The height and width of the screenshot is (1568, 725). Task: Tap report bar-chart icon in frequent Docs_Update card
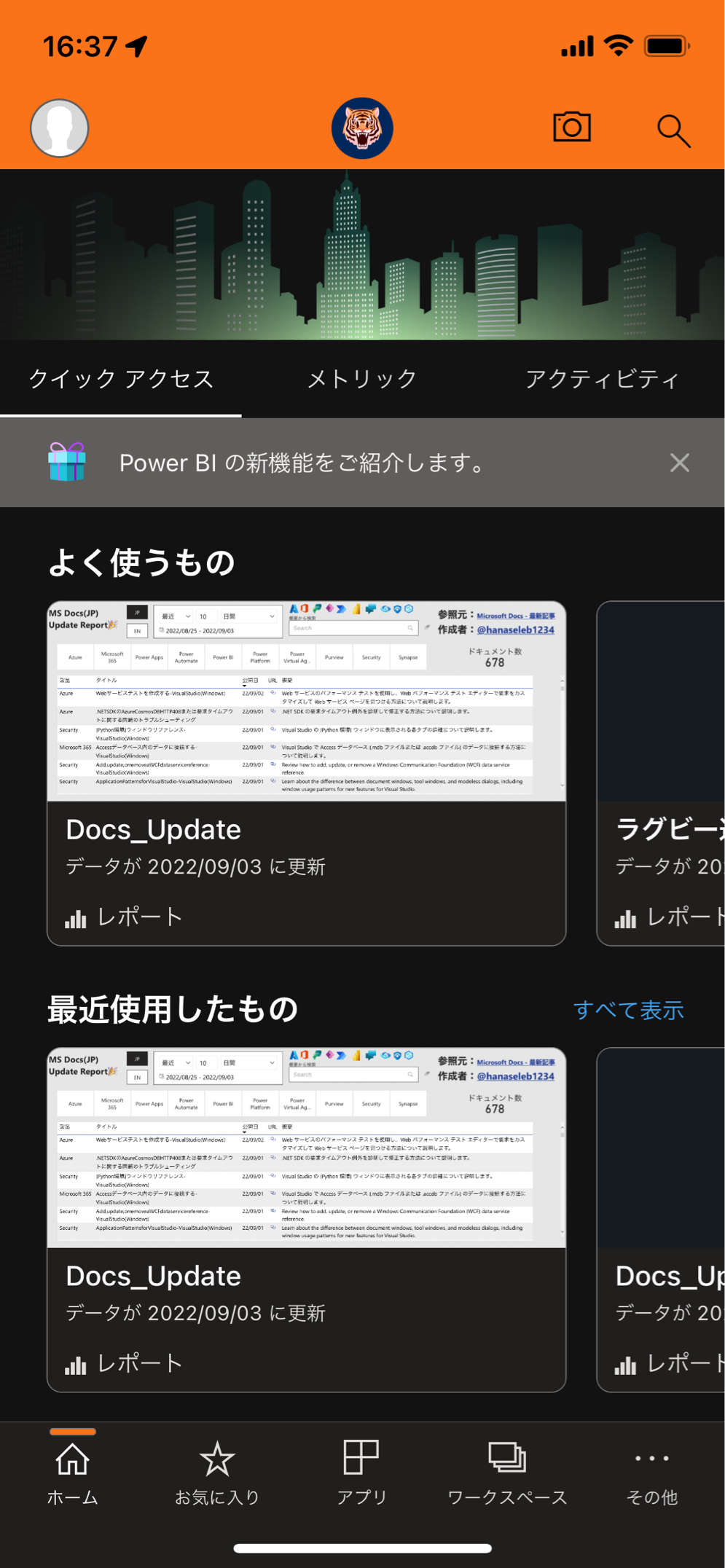tap(76, 918)
